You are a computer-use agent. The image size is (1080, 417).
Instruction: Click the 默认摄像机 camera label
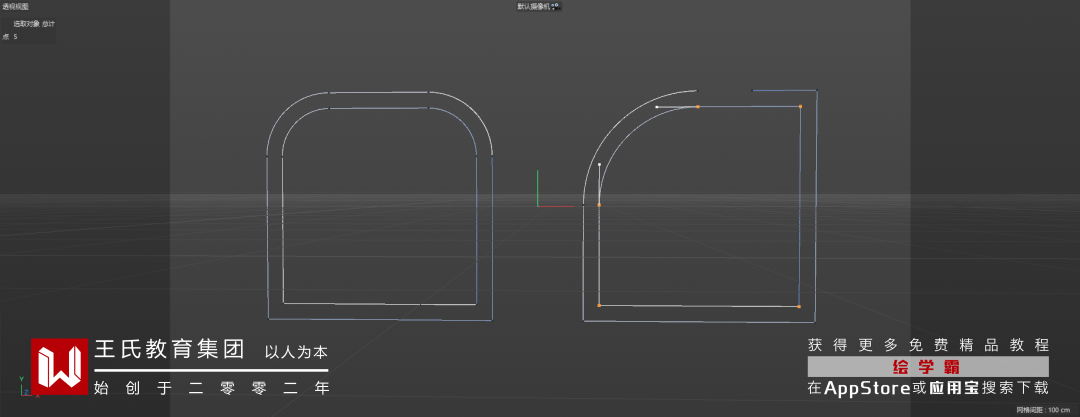click(534, 6)
